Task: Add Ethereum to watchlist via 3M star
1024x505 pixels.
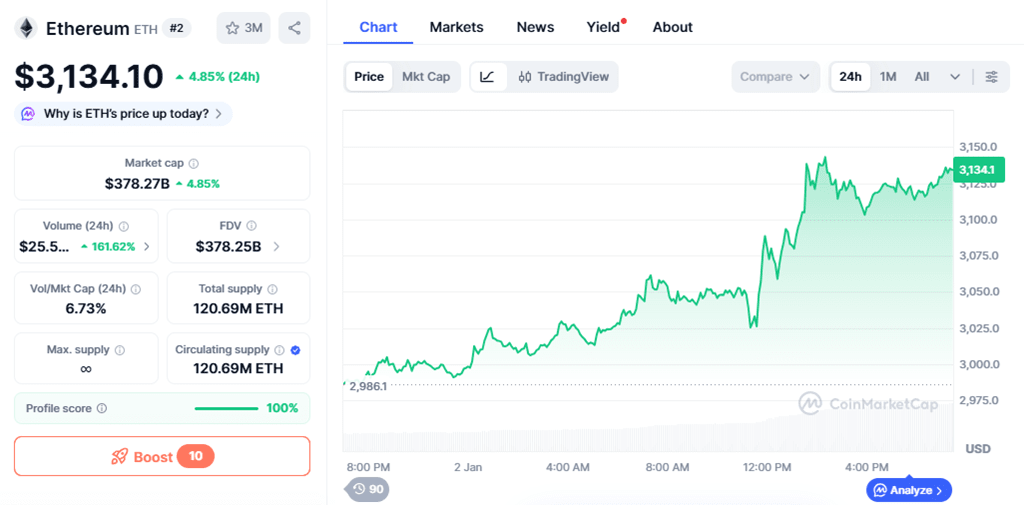Action: coord(244,28)
